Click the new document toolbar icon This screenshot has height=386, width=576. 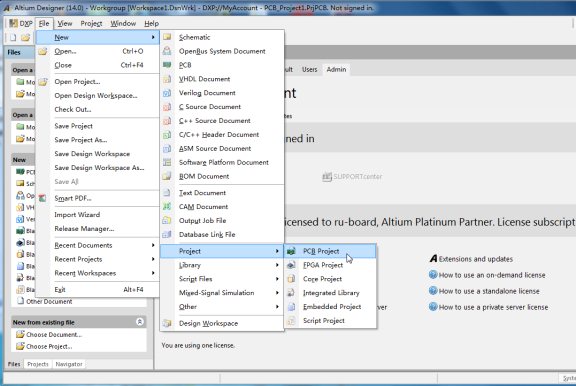(x=13, y=37)
